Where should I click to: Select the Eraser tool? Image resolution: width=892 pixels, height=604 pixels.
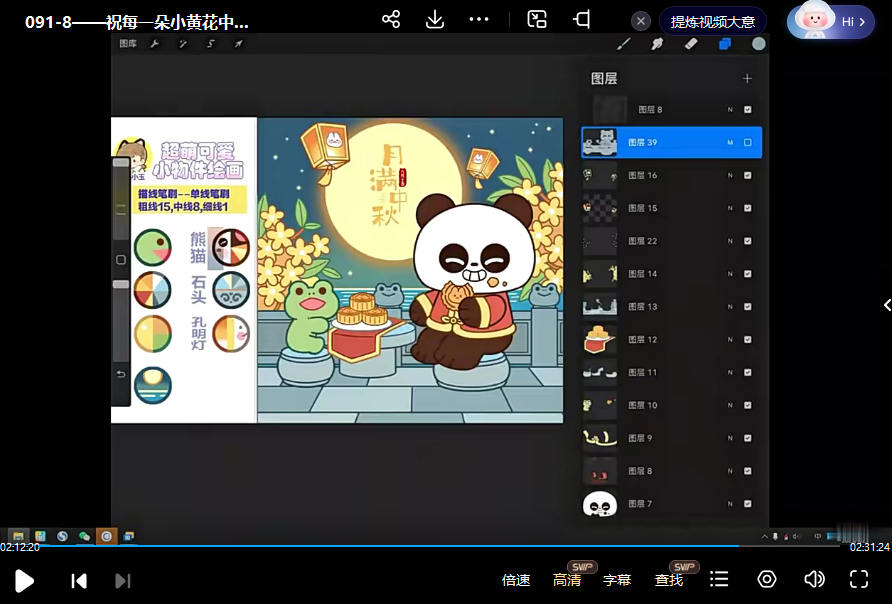690,45
